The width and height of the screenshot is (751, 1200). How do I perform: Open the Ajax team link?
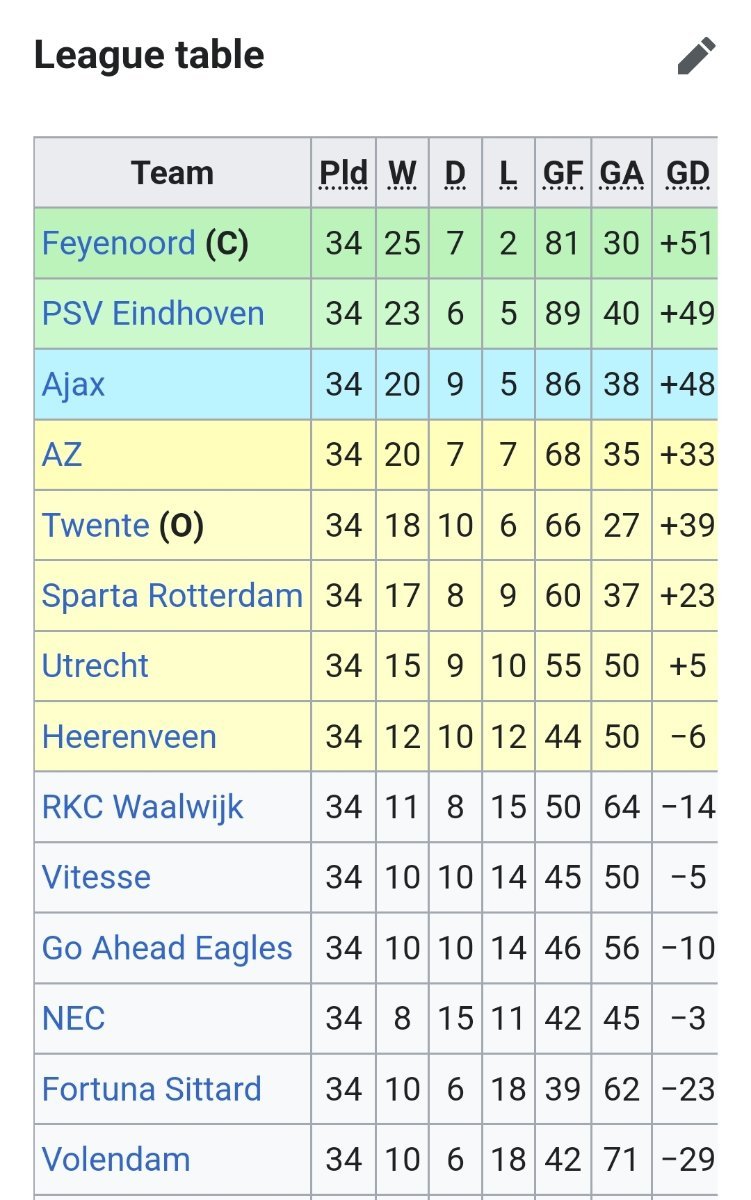point(73,385)
